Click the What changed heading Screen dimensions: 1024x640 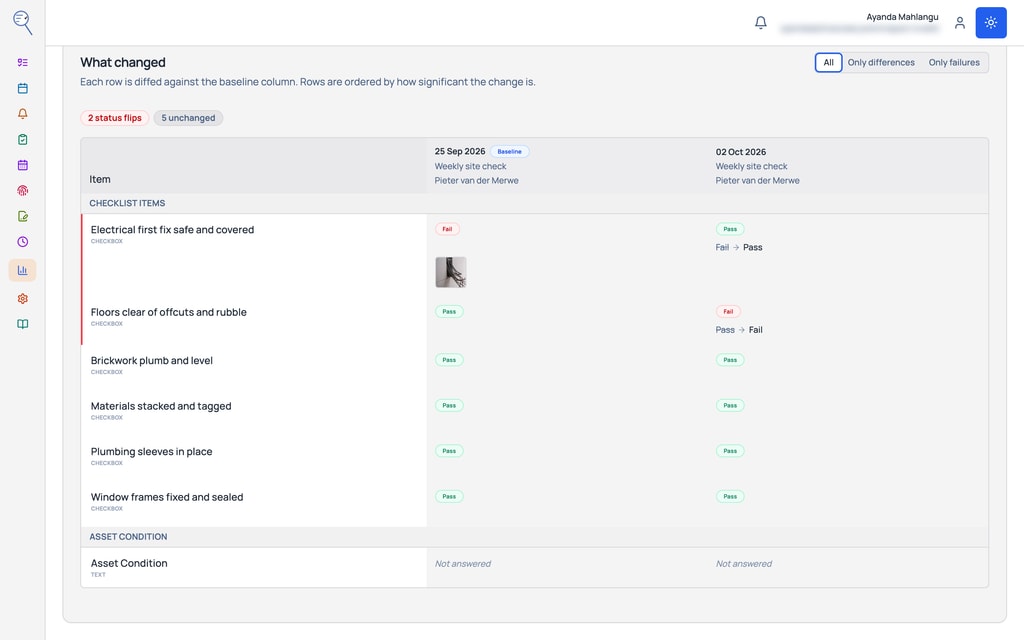(x=123, y=63)
